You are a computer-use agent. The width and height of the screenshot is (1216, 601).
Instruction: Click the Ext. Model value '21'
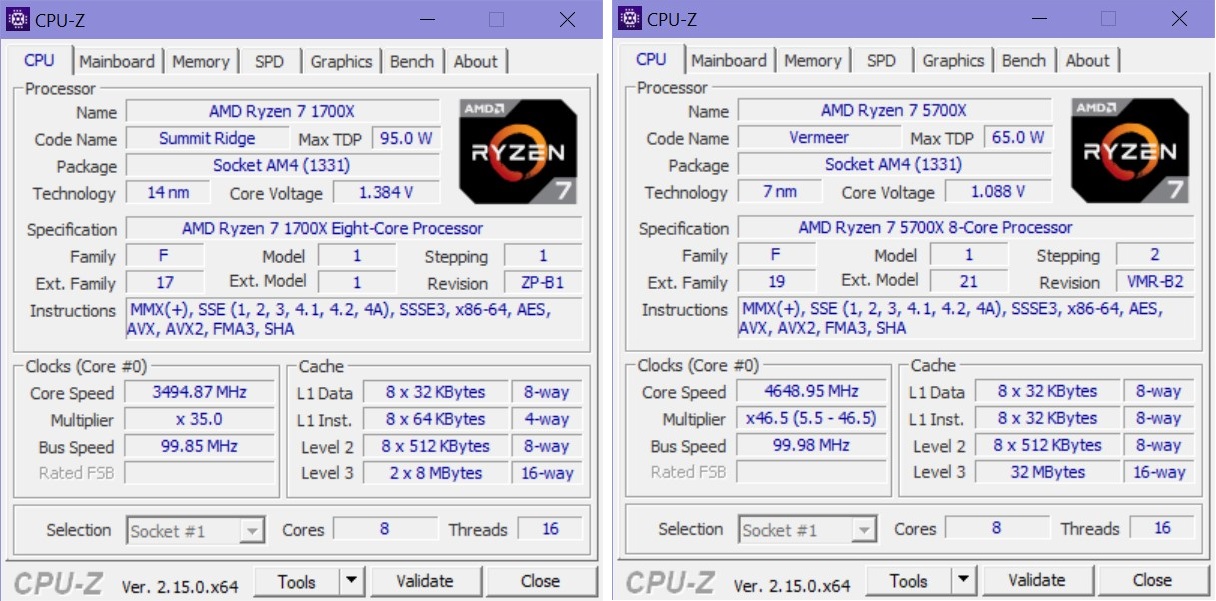(x=969, y=282)
